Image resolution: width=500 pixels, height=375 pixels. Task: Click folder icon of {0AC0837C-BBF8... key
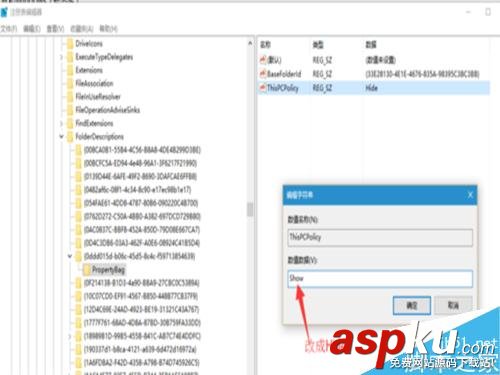coord(78,230)
